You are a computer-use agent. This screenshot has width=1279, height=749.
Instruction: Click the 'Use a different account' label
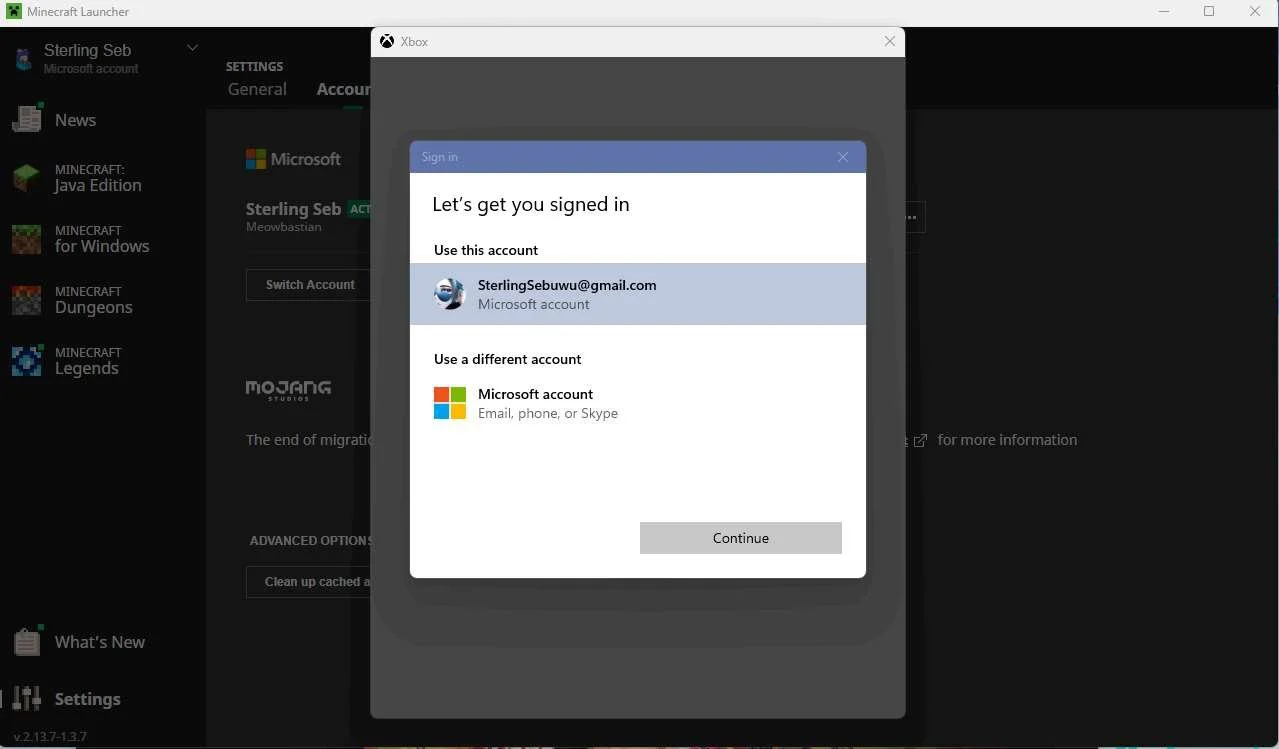pos(508,359)
